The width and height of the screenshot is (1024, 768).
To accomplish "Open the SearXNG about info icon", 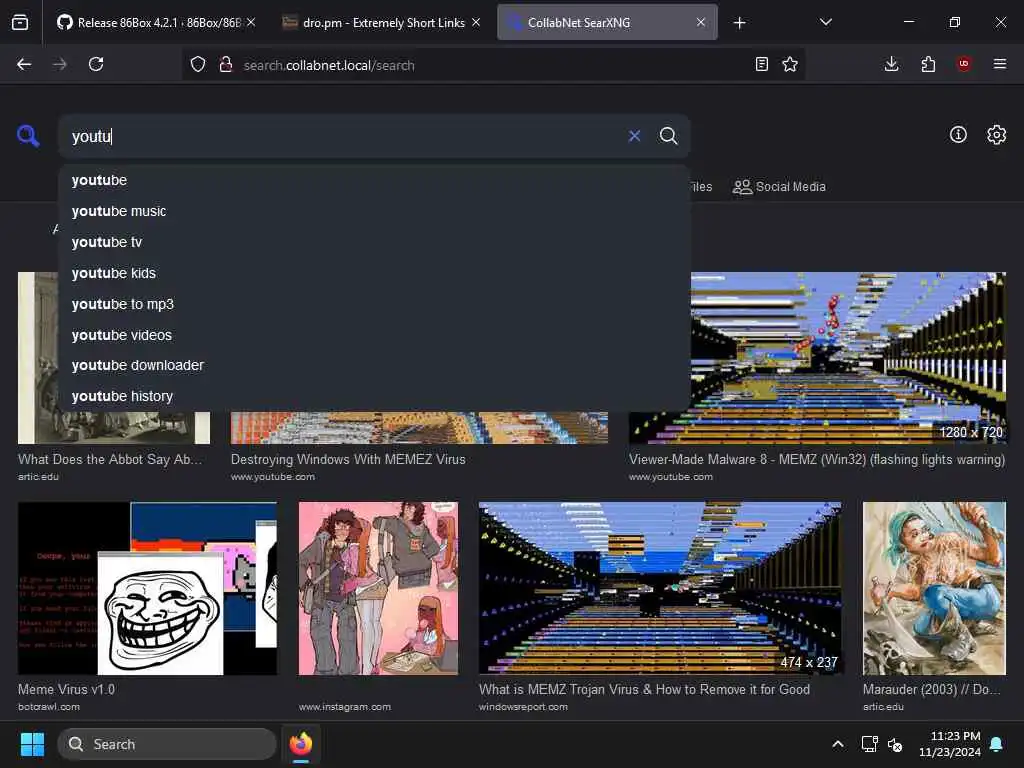I will coord(958,135).
